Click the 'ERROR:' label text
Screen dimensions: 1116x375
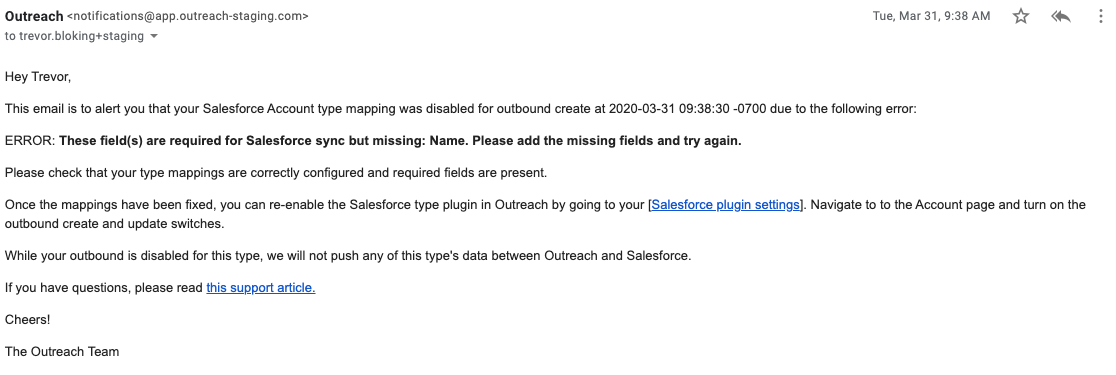30,141
